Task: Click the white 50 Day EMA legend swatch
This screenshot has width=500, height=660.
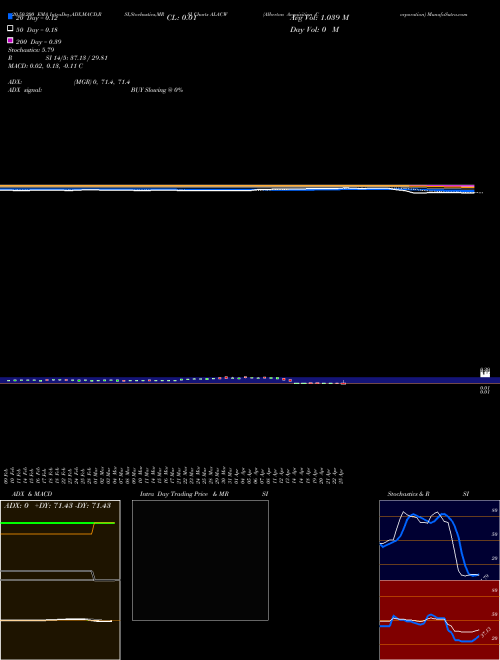Action: [x=10, y=28]
